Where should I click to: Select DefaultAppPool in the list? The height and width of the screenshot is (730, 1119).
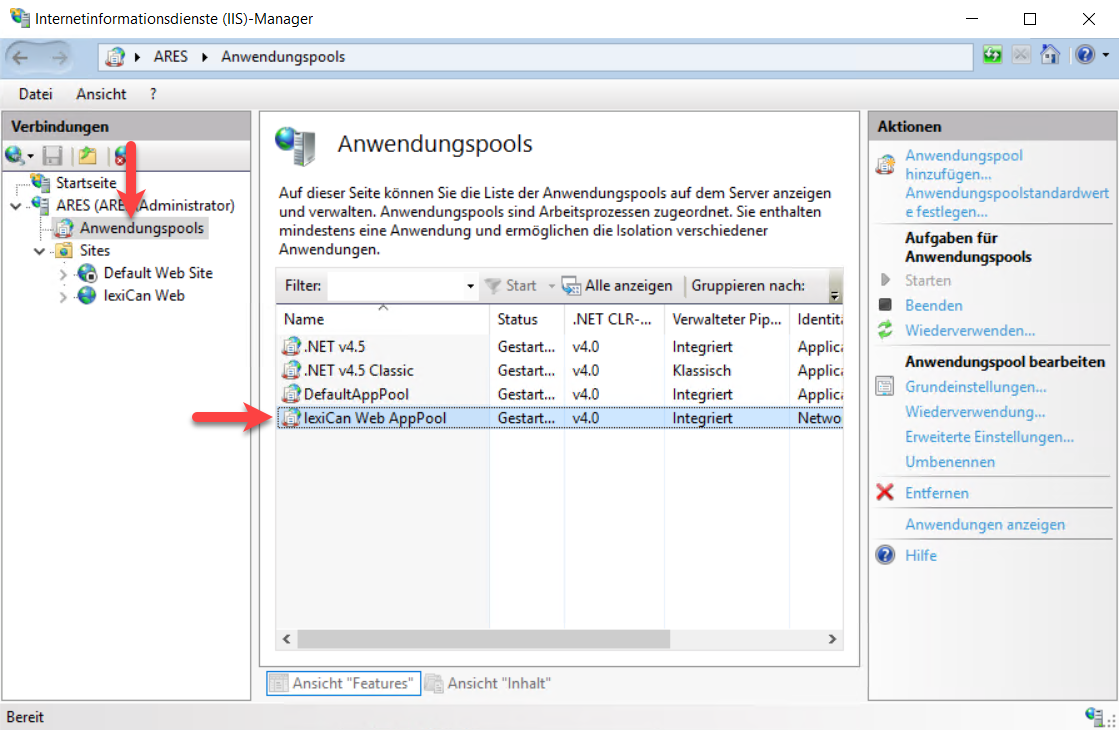(x=356, y=394)
